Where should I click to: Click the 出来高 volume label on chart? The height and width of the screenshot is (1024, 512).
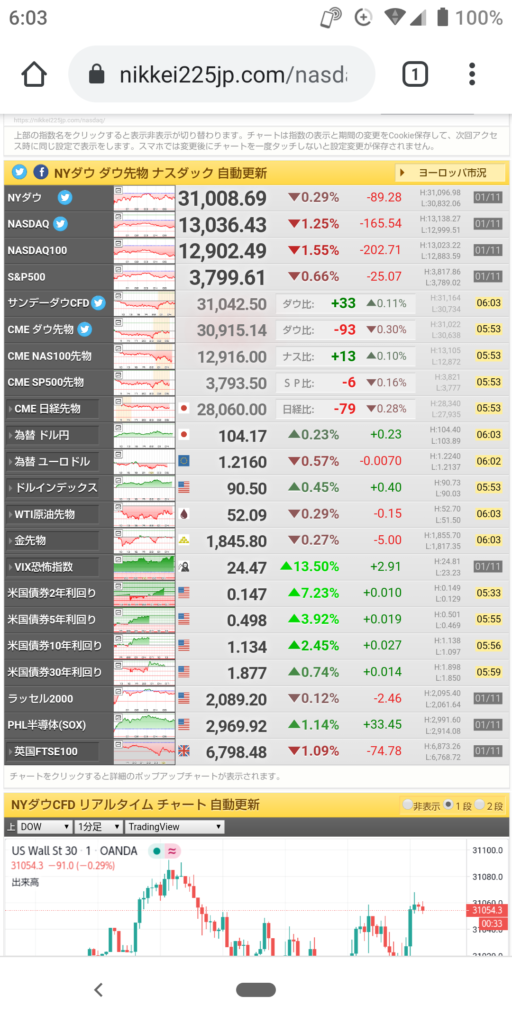pos(25,882)
